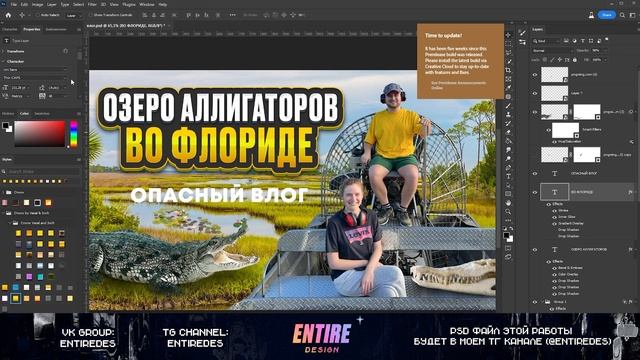Open more align options three dots

[x=232, y=15]
